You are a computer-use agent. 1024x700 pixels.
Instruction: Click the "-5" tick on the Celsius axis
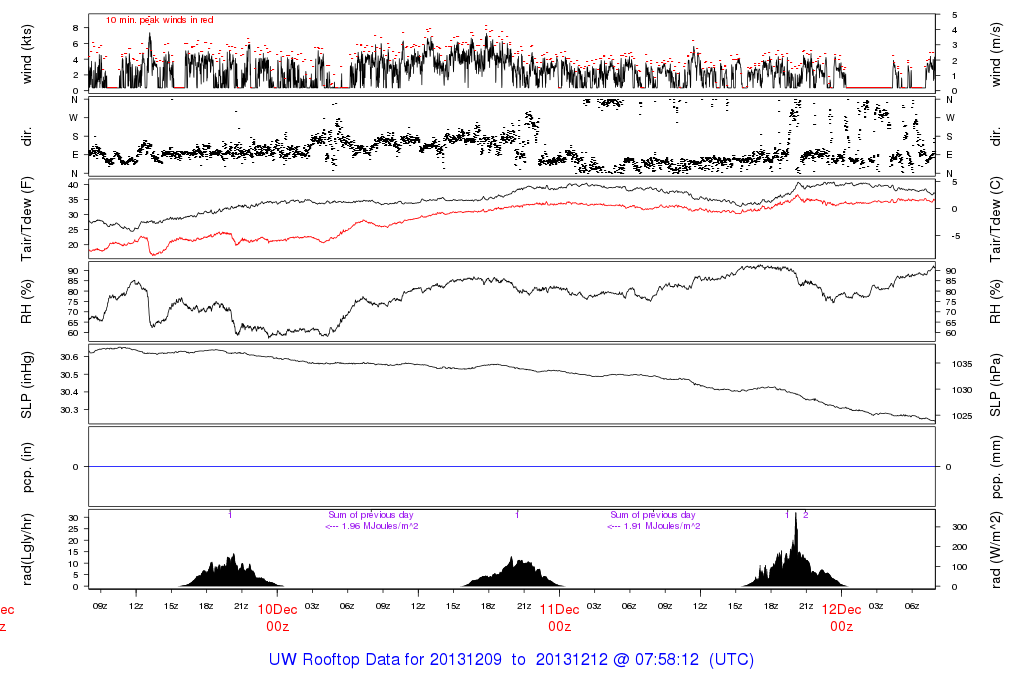(955, 236)
